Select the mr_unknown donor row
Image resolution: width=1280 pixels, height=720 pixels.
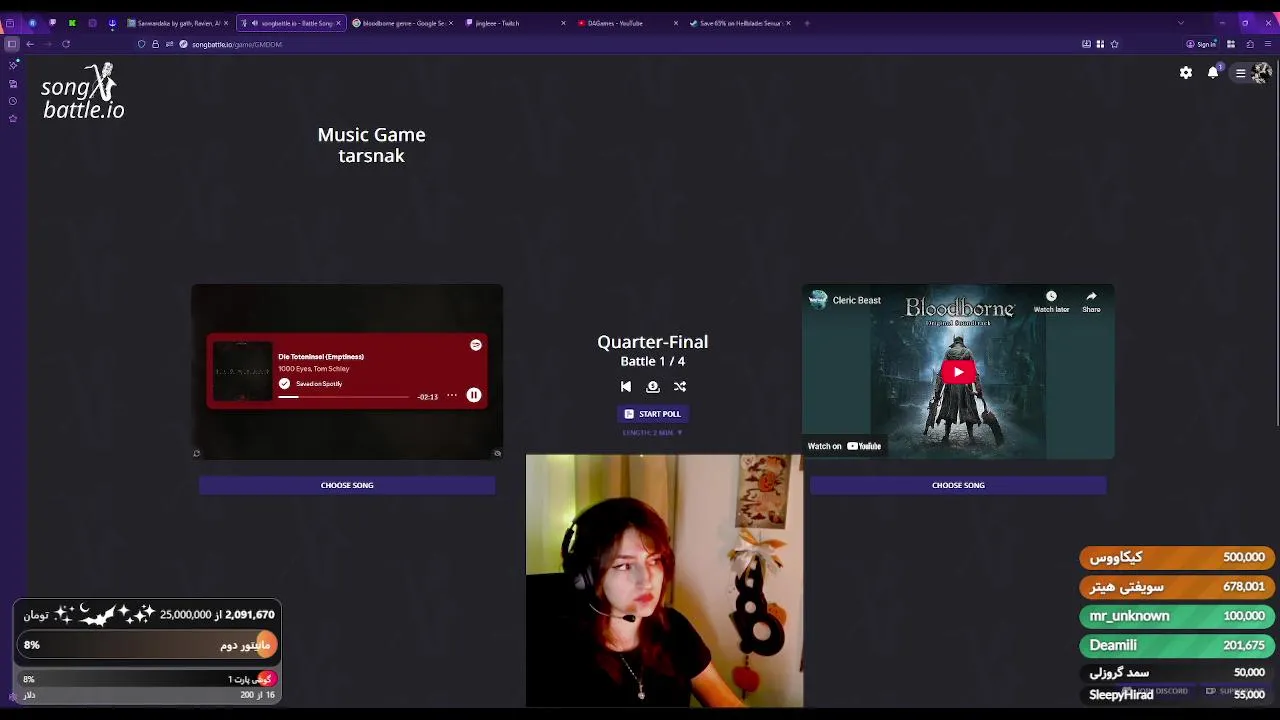(x=1177, y=616)
